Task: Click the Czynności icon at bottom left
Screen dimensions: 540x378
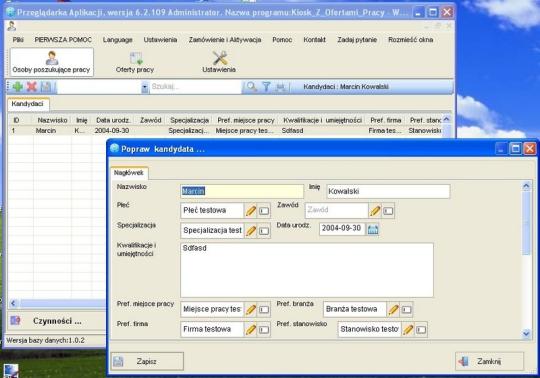Action: tap(15, 321)
